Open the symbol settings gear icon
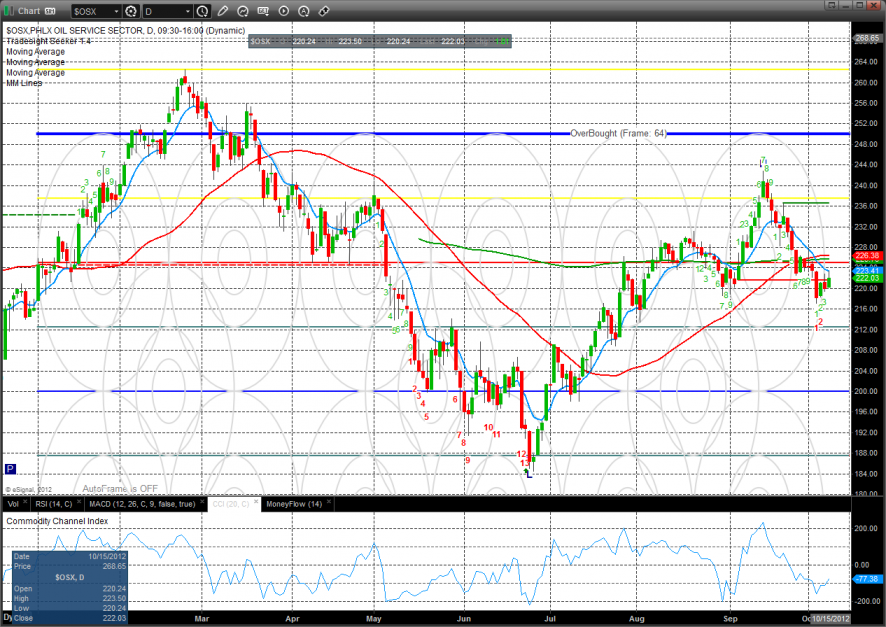886x627 pixels. [131, 11]
